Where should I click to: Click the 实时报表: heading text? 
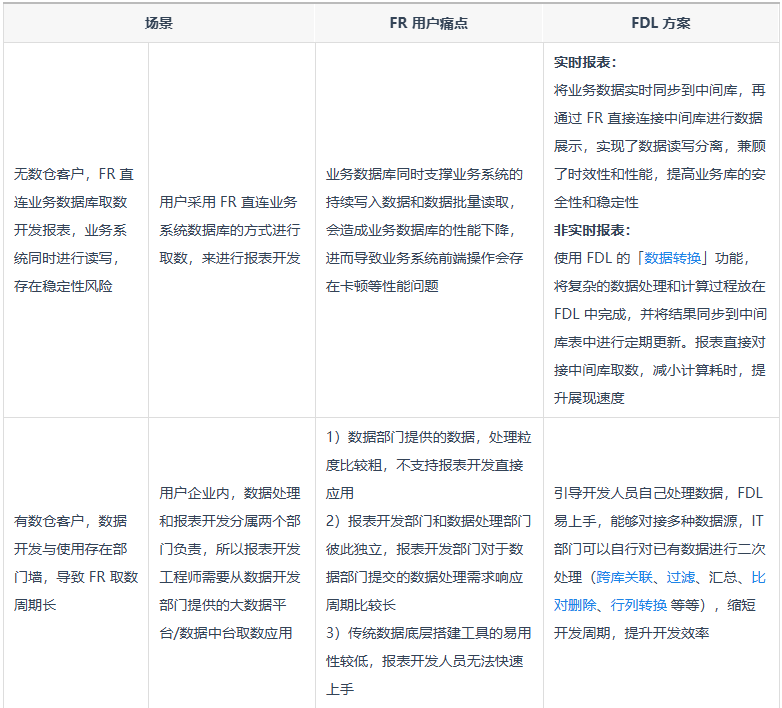click(585, 62)
